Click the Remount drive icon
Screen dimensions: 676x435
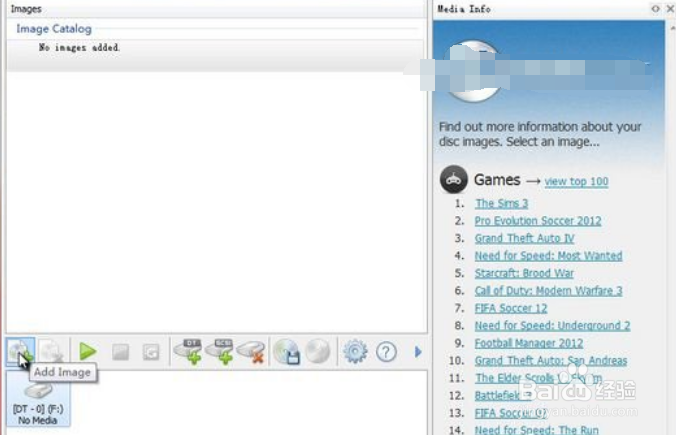[x=151, y=352]
